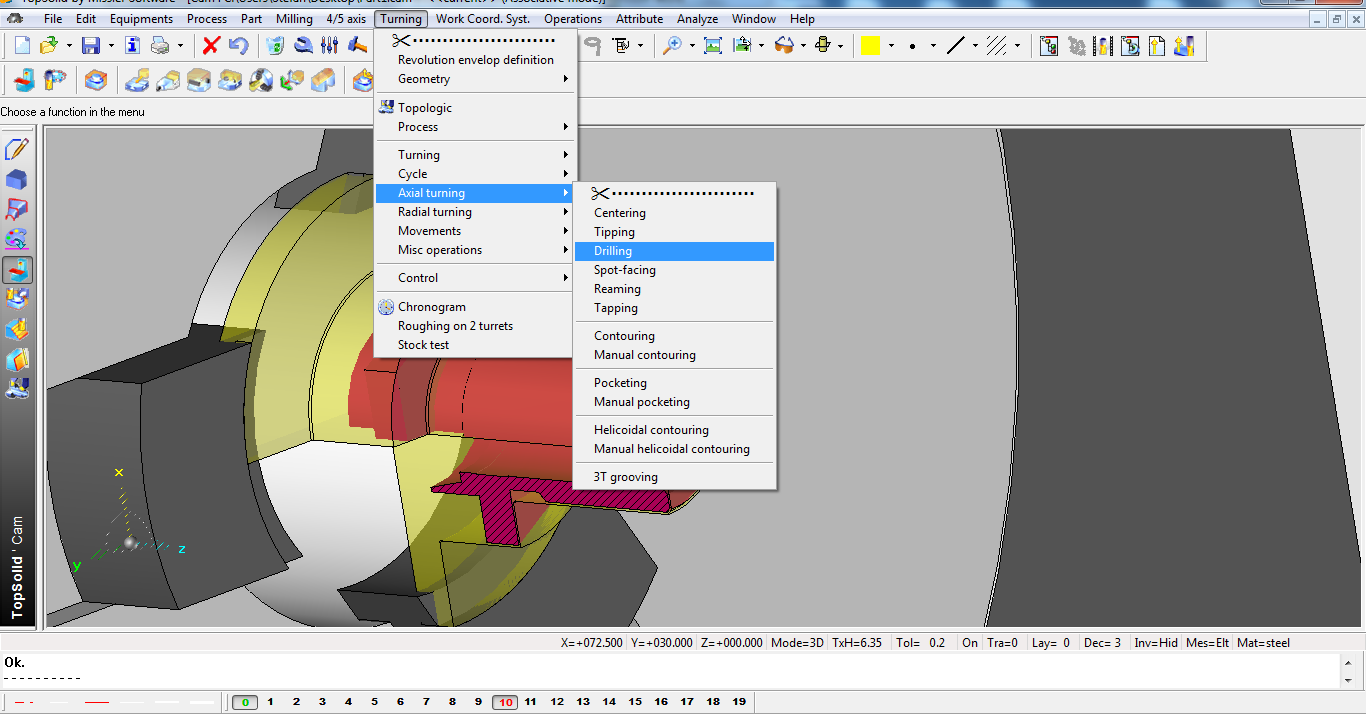Click the Open folder icon
The width and height of the screenshot is (1366, 714).
[49, 45]
